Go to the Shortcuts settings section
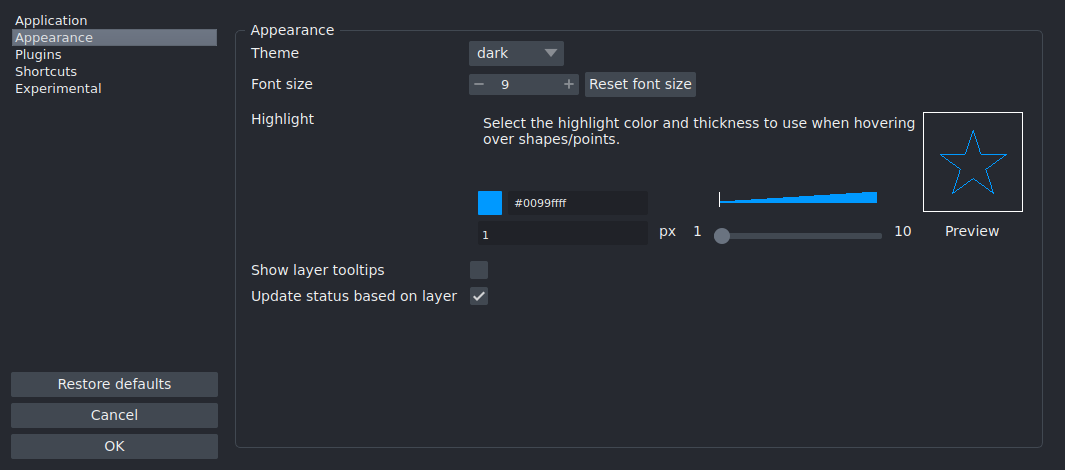 click(x=46, y=72)
